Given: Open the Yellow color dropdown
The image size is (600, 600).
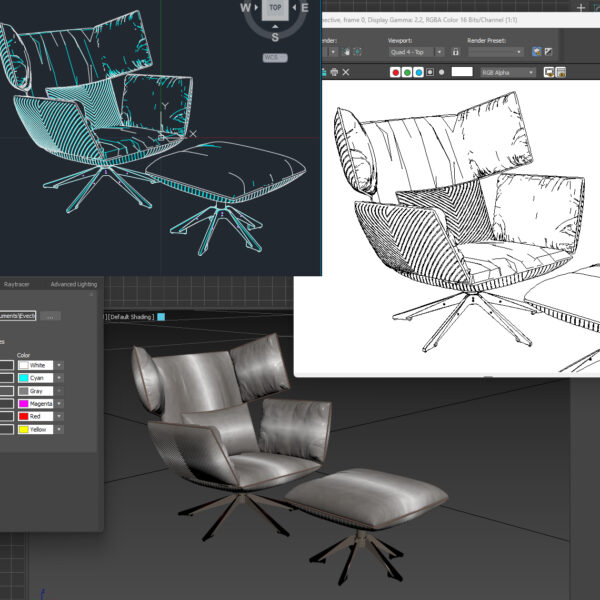Looking at the screenshot, I should pos(59,429).
